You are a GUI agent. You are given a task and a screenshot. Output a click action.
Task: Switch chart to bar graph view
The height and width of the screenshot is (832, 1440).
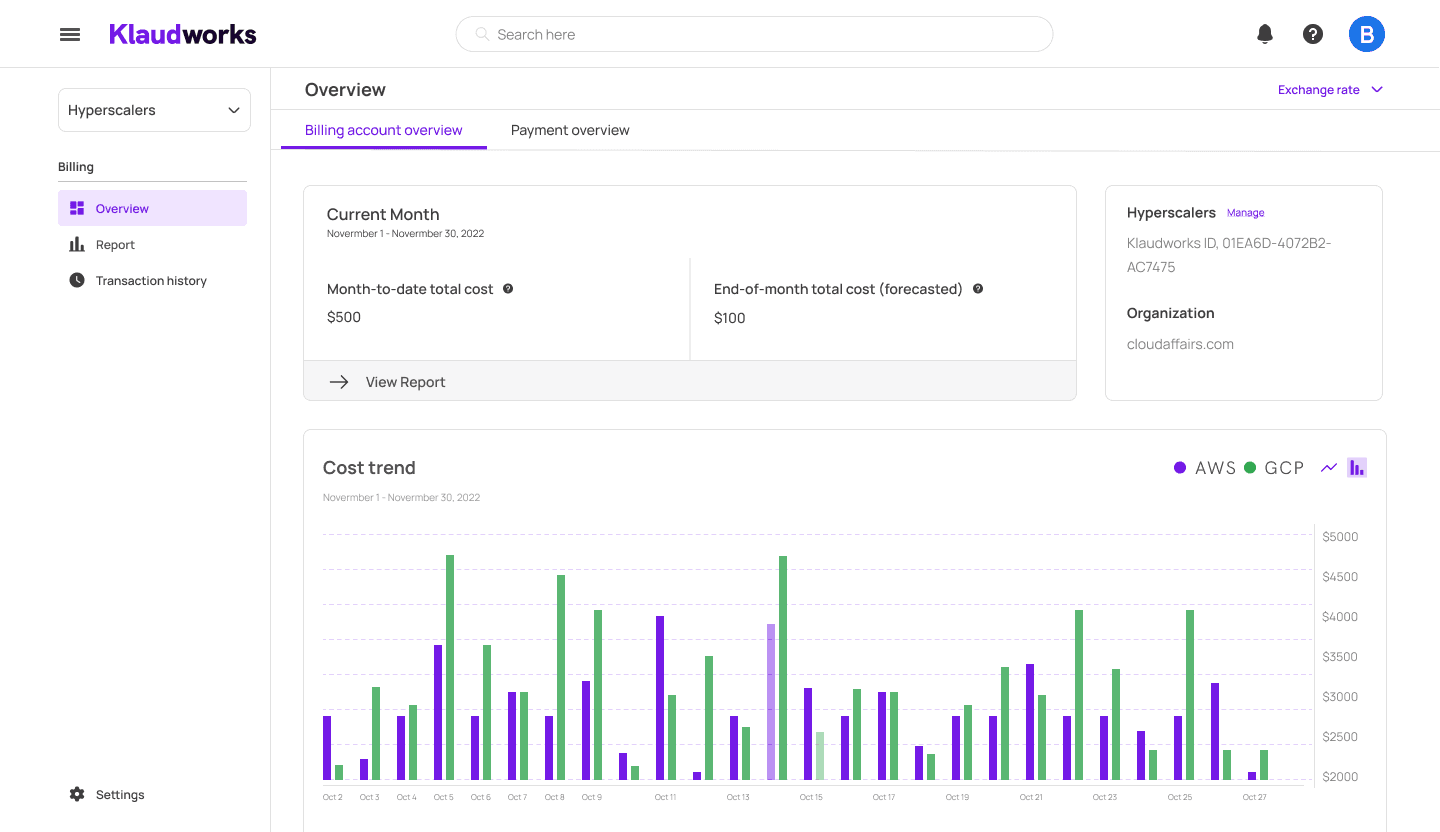pos(1357,467)
